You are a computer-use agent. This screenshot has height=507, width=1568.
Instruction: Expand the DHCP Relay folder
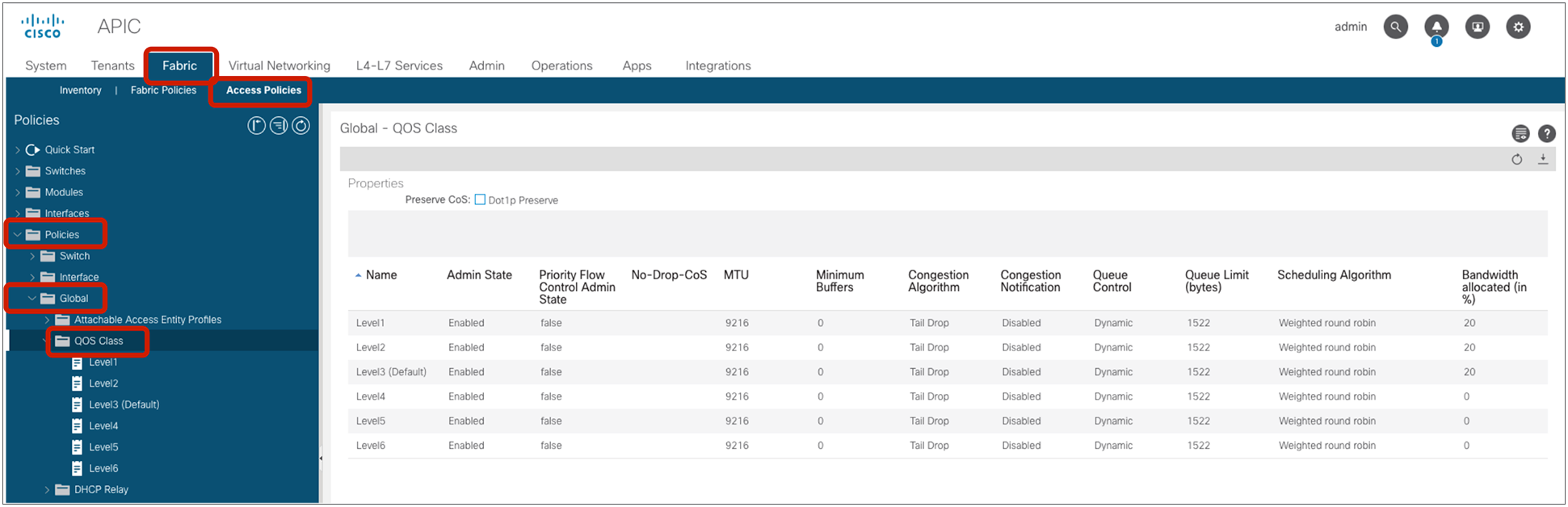47,490
